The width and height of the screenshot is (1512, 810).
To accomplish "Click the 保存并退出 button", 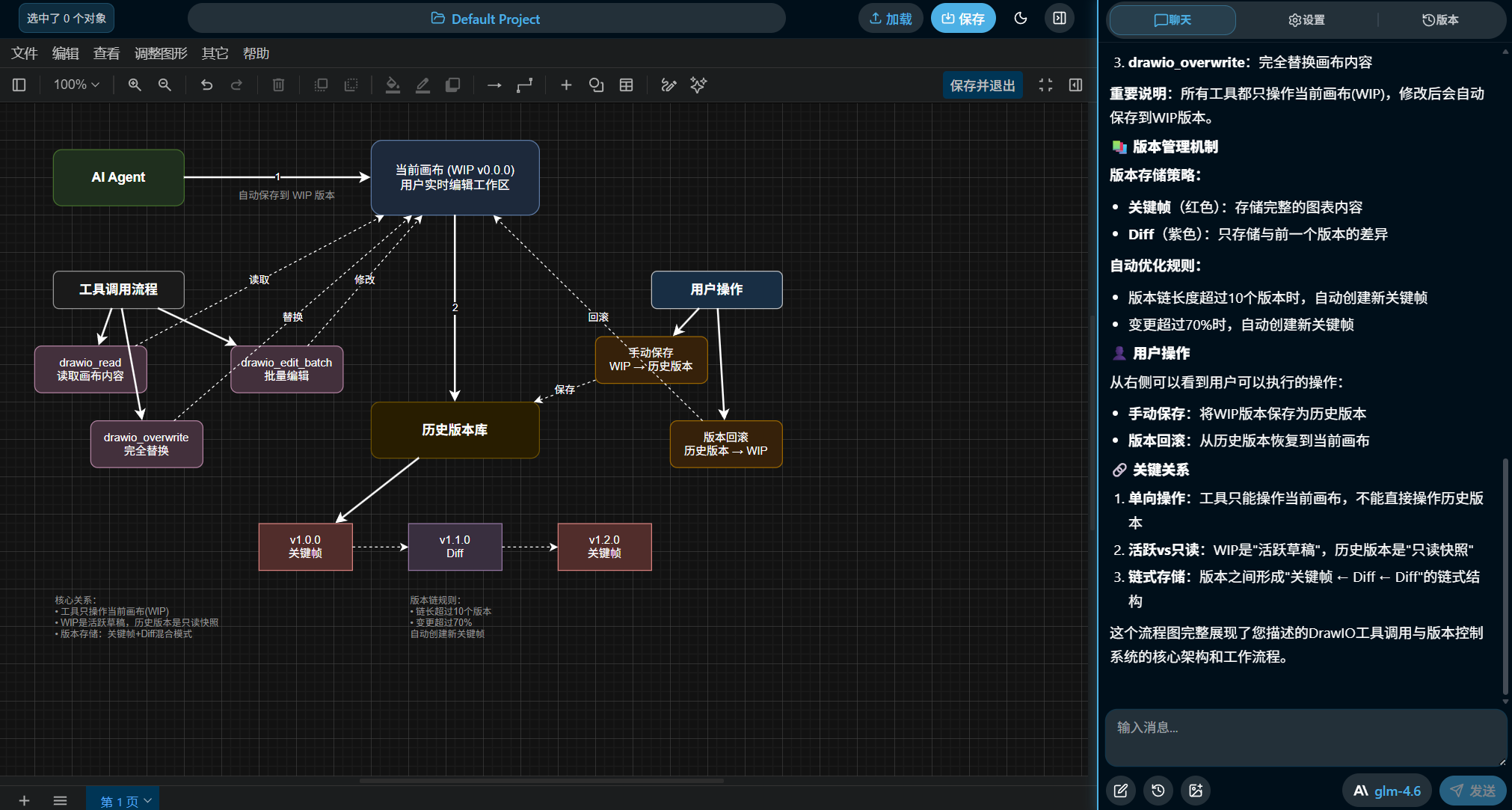I will click(983, 85).
